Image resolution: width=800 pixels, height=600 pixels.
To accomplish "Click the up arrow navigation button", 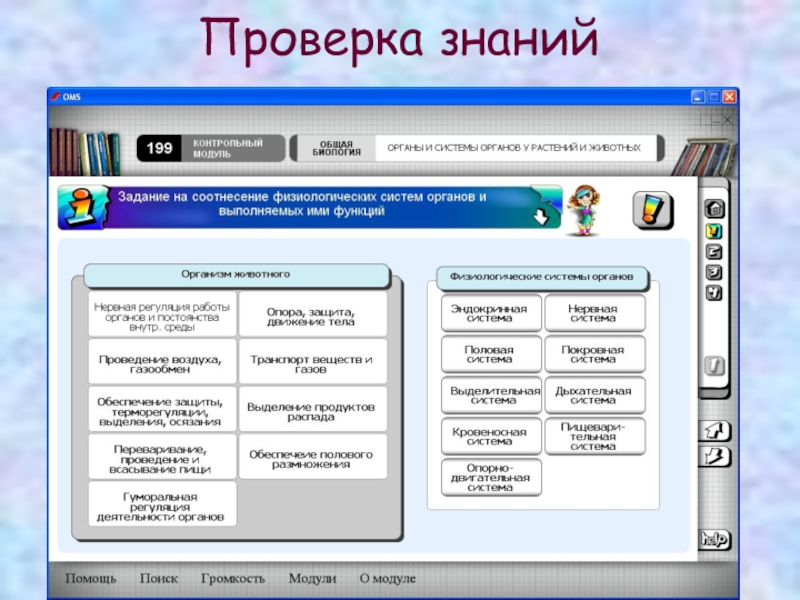I will [x=715, y=431].
